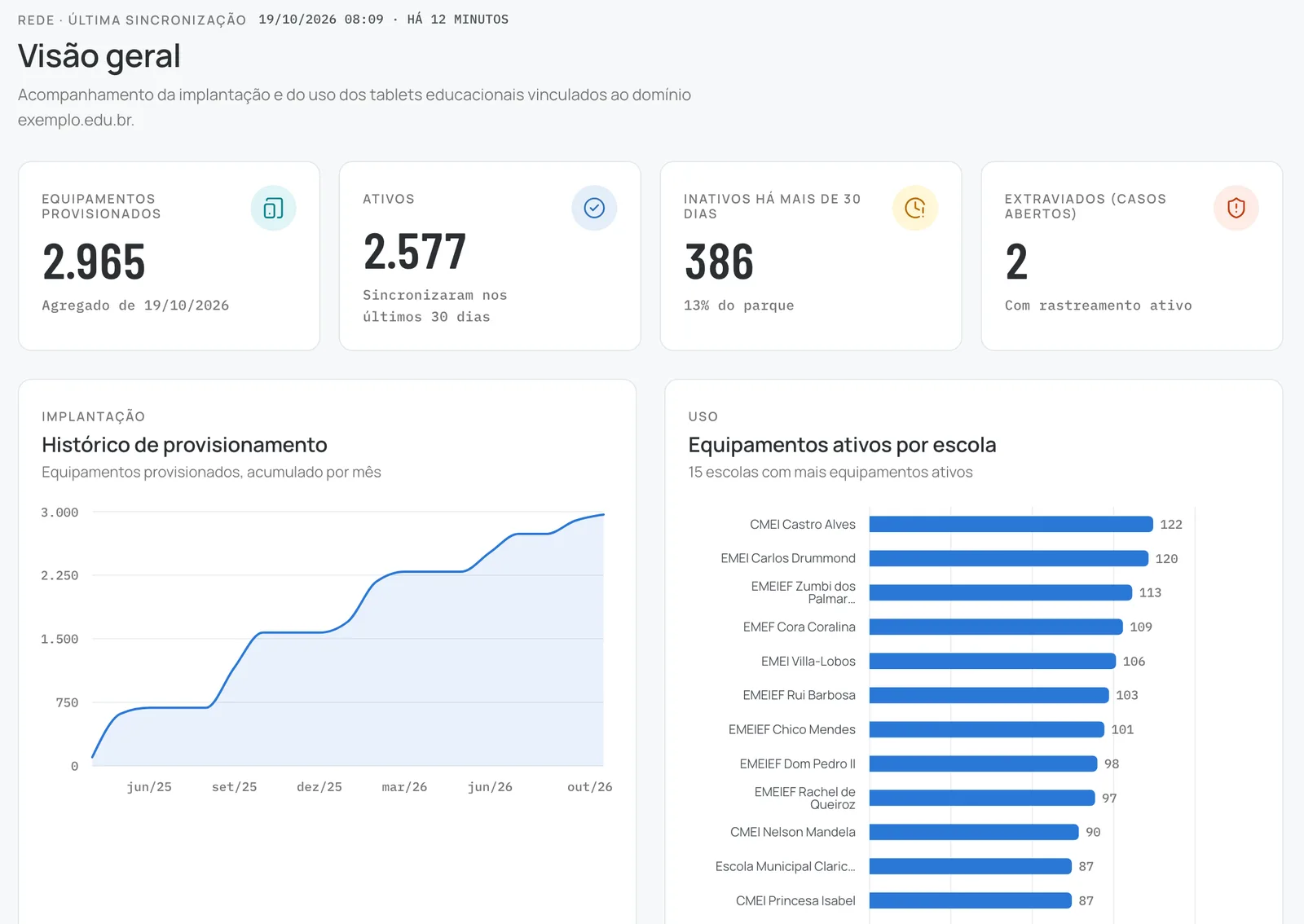Viewport: 1304px width, 924px height.
Task: Click the CMEI Princesa Isabel bar
Action: [970, 900]
